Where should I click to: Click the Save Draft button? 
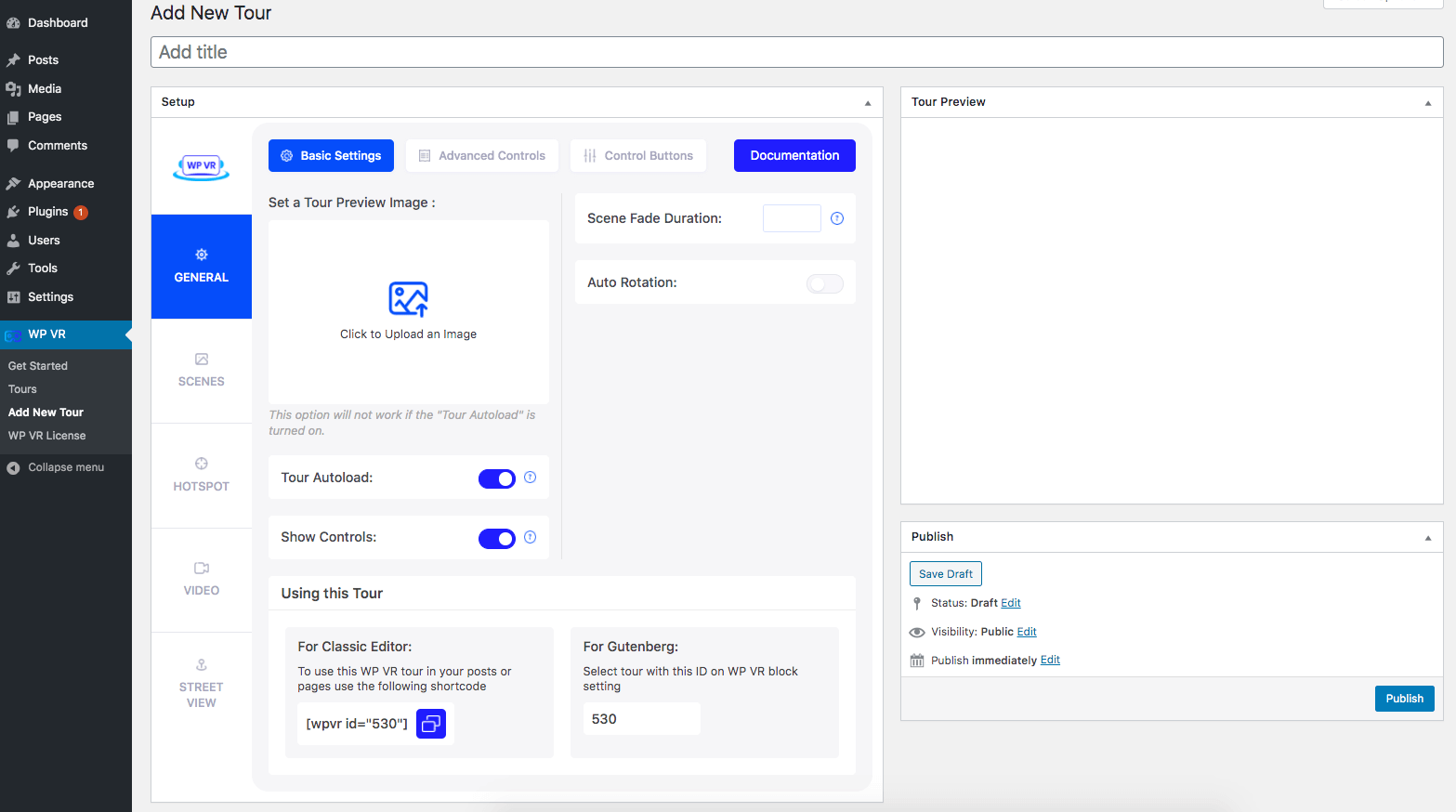[946, 574]
